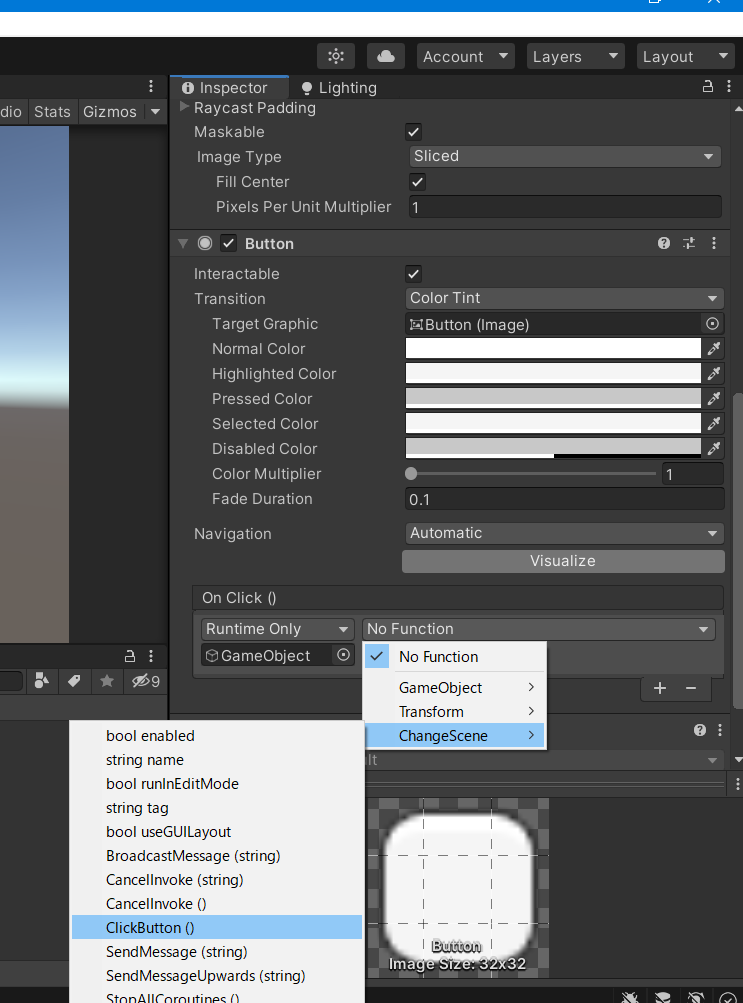
Task: Click the Search by Label tag icon
Action: click(74, 681)
